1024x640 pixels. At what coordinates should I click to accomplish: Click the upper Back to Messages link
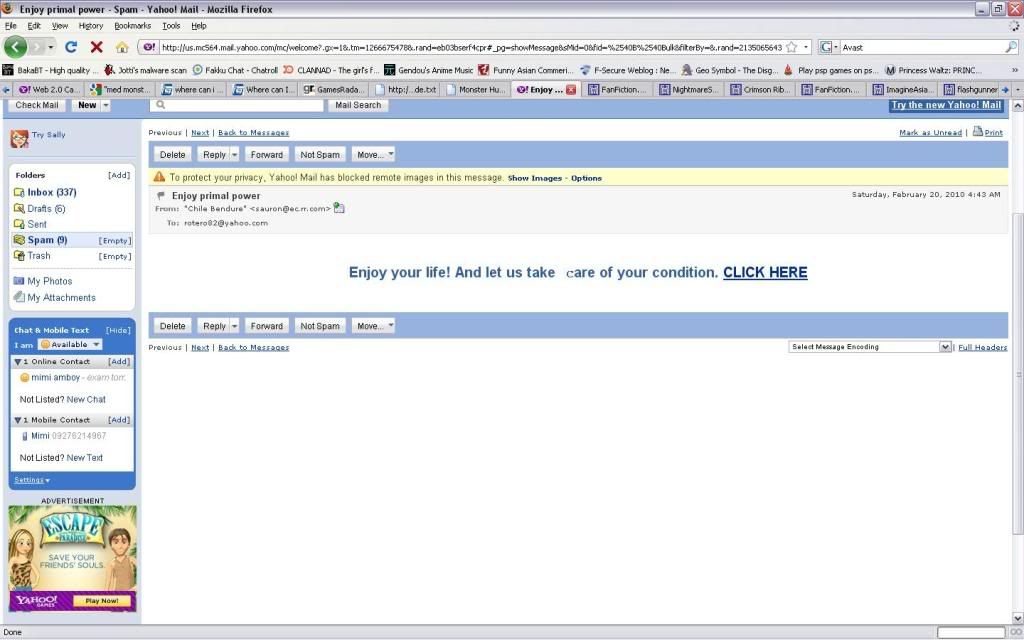253,133
